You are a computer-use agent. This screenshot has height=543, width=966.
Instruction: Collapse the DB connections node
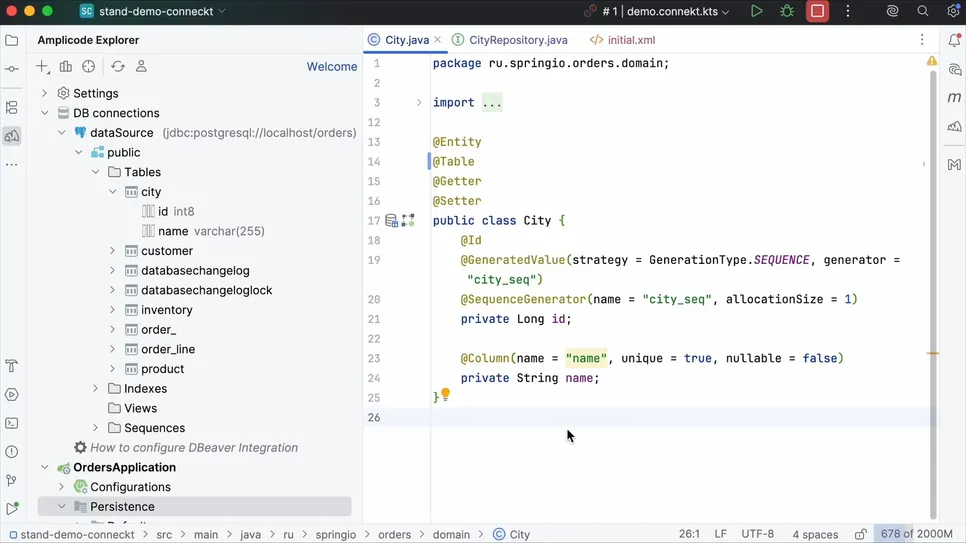44,113
